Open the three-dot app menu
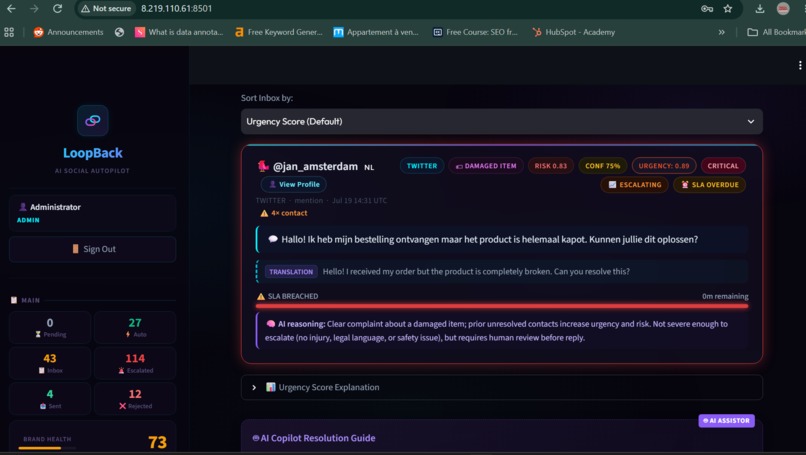Image resolution: width=806 pixels, height=455 pixels. click(800, 65)
